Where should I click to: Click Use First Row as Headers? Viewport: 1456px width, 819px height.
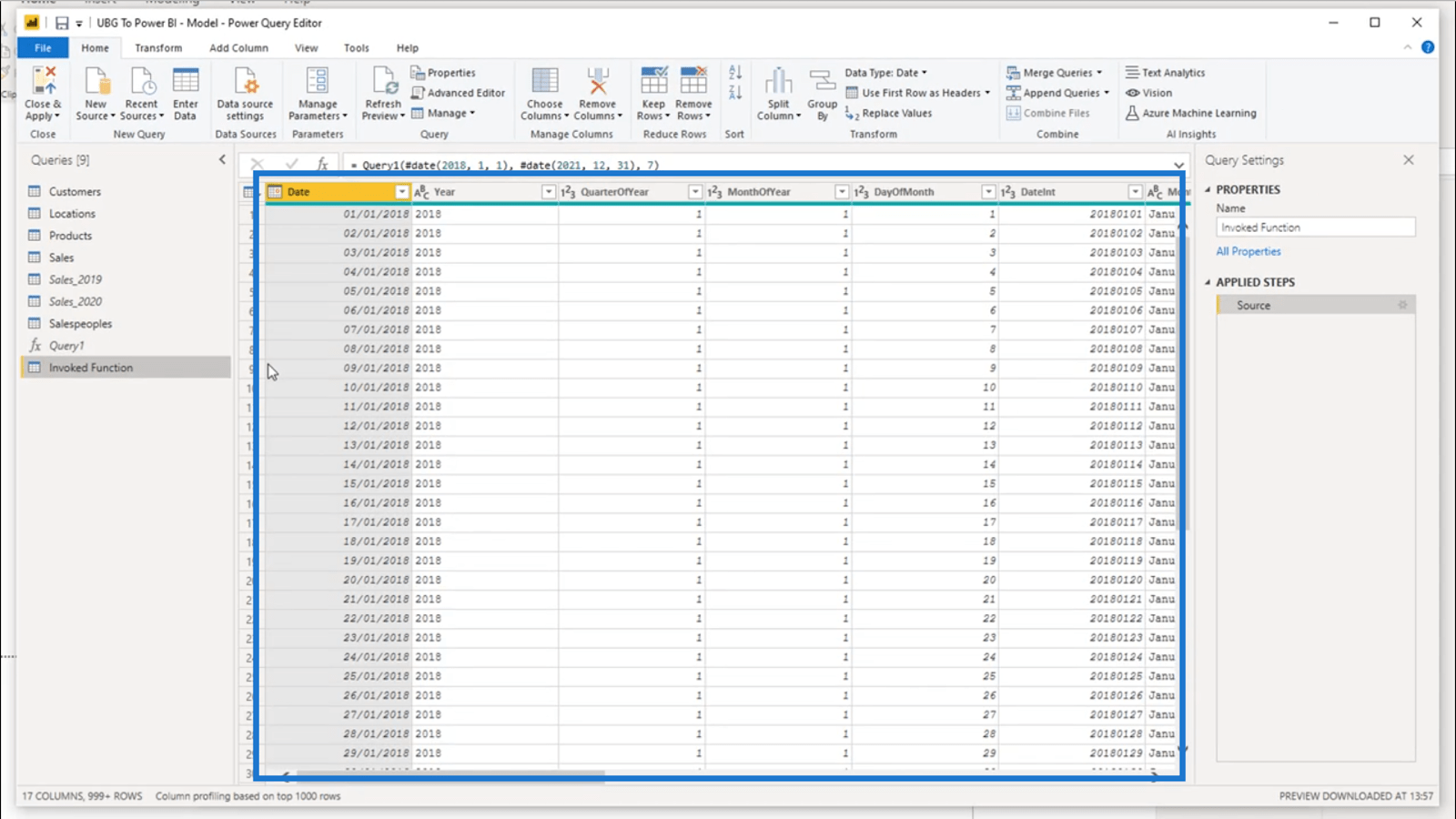[917, 93]
